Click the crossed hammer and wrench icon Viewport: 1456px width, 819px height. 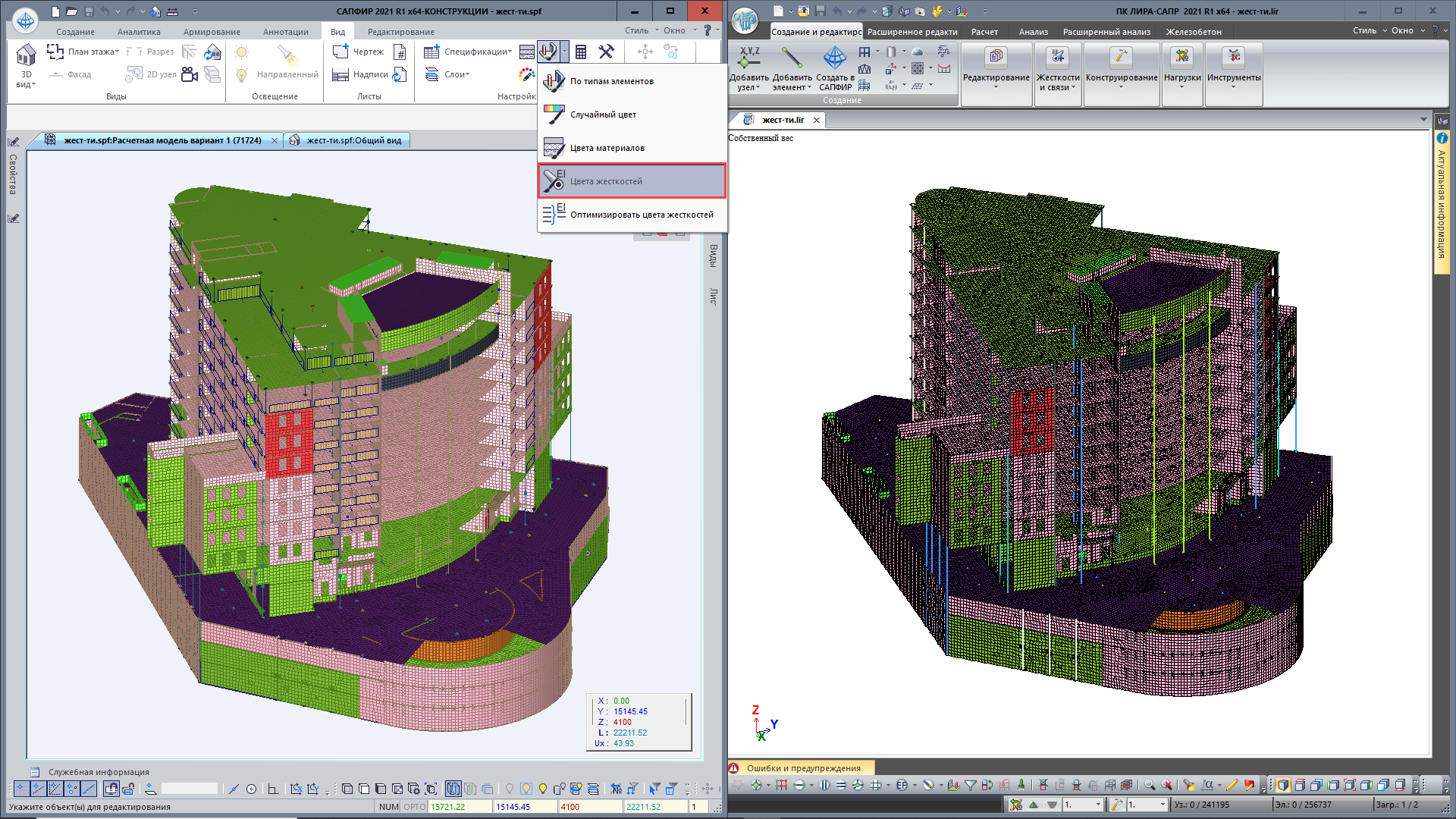[606, 52]
